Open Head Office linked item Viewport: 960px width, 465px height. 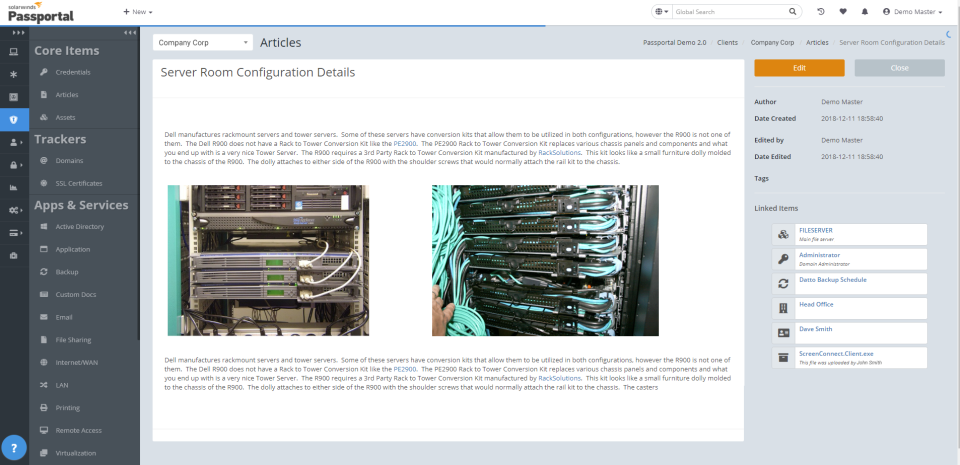pos(849,308)
